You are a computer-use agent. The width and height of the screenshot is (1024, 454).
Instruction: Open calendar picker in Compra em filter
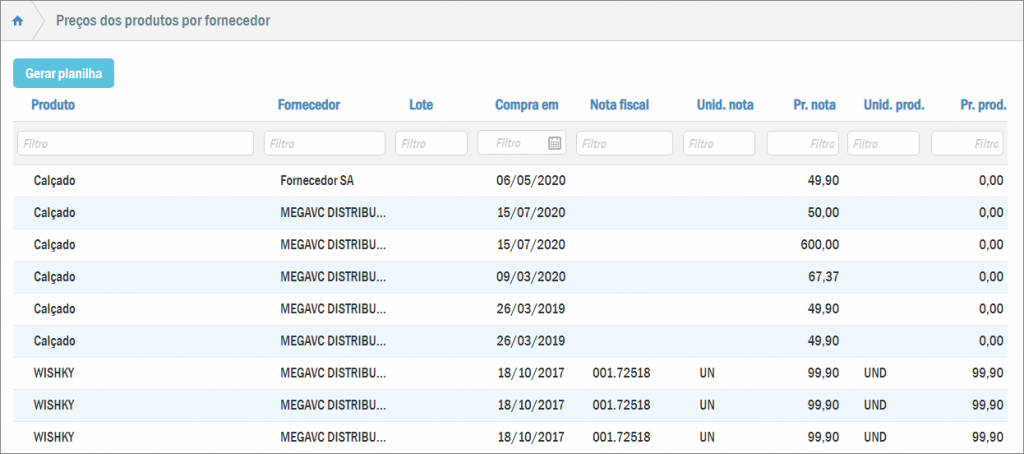(x=555, y=143)
